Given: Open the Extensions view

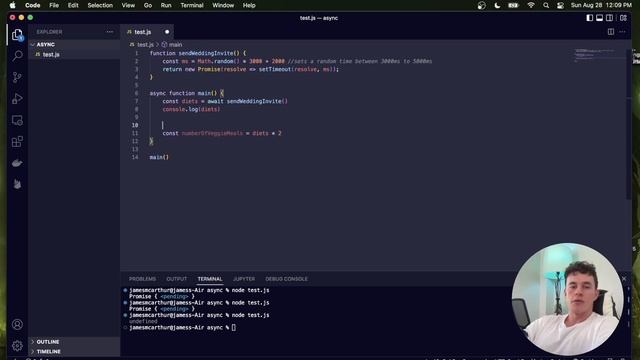Looking at the screenshot, I should click(17, 142).
